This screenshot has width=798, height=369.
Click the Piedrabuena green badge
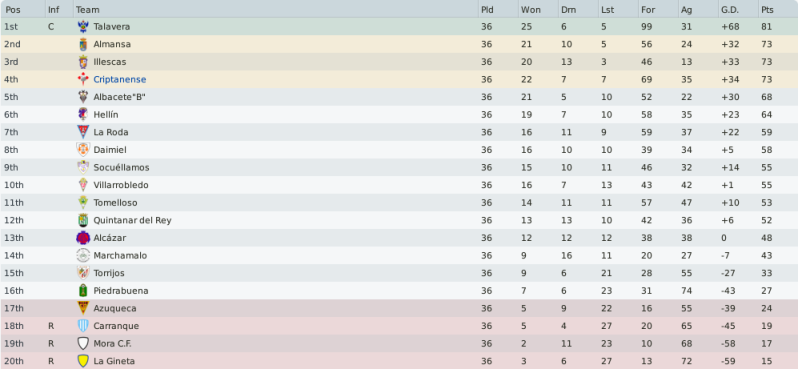[83, 291]
